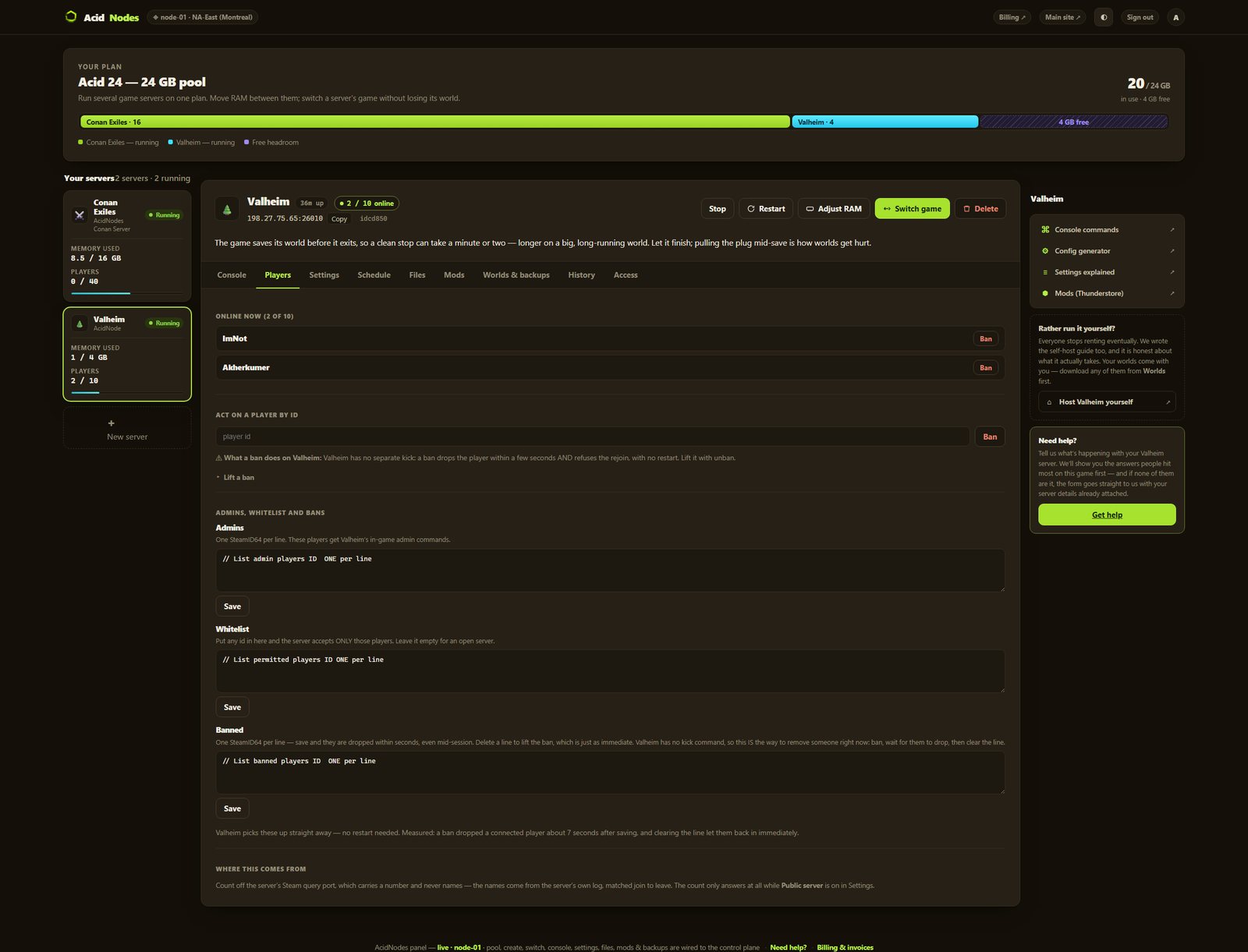Open the Main site link
Screen dimensions: 1248x952
click(1062, 17)
